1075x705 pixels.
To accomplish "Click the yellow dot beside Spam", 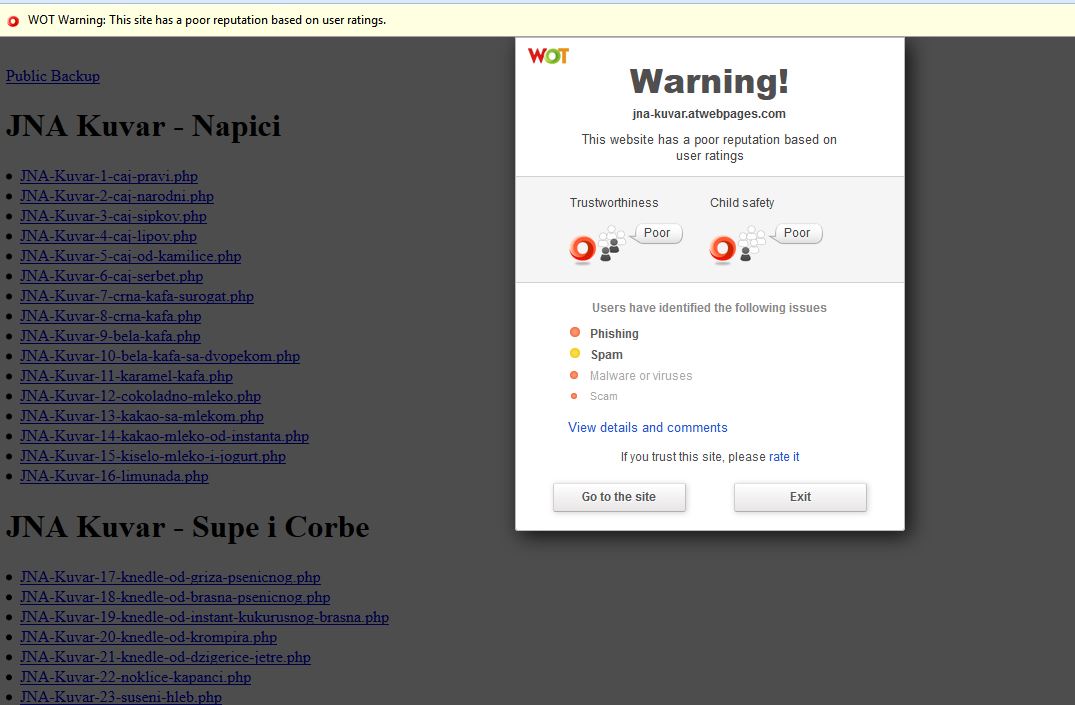I will [x=575, y=353].
